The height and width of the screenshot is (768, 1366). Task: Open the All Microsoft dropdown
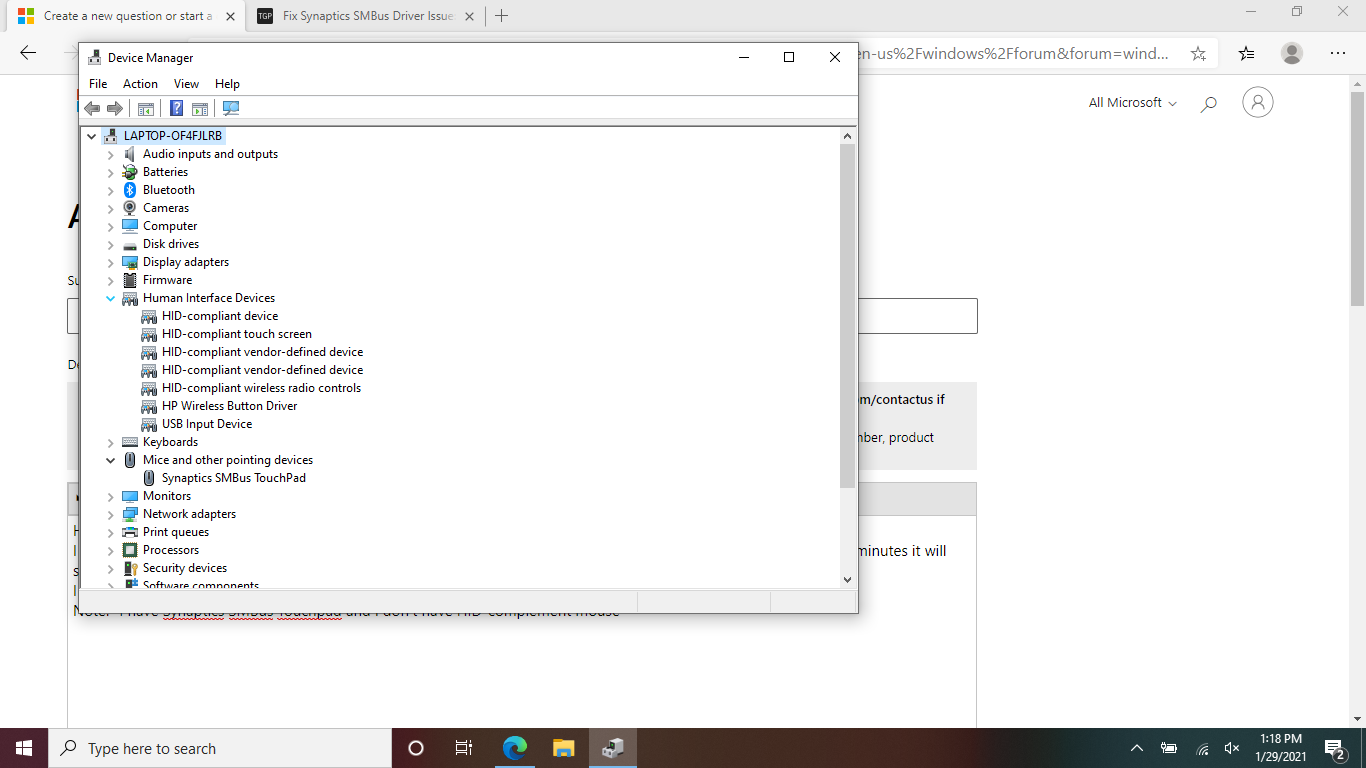[x=1132, y=103]
